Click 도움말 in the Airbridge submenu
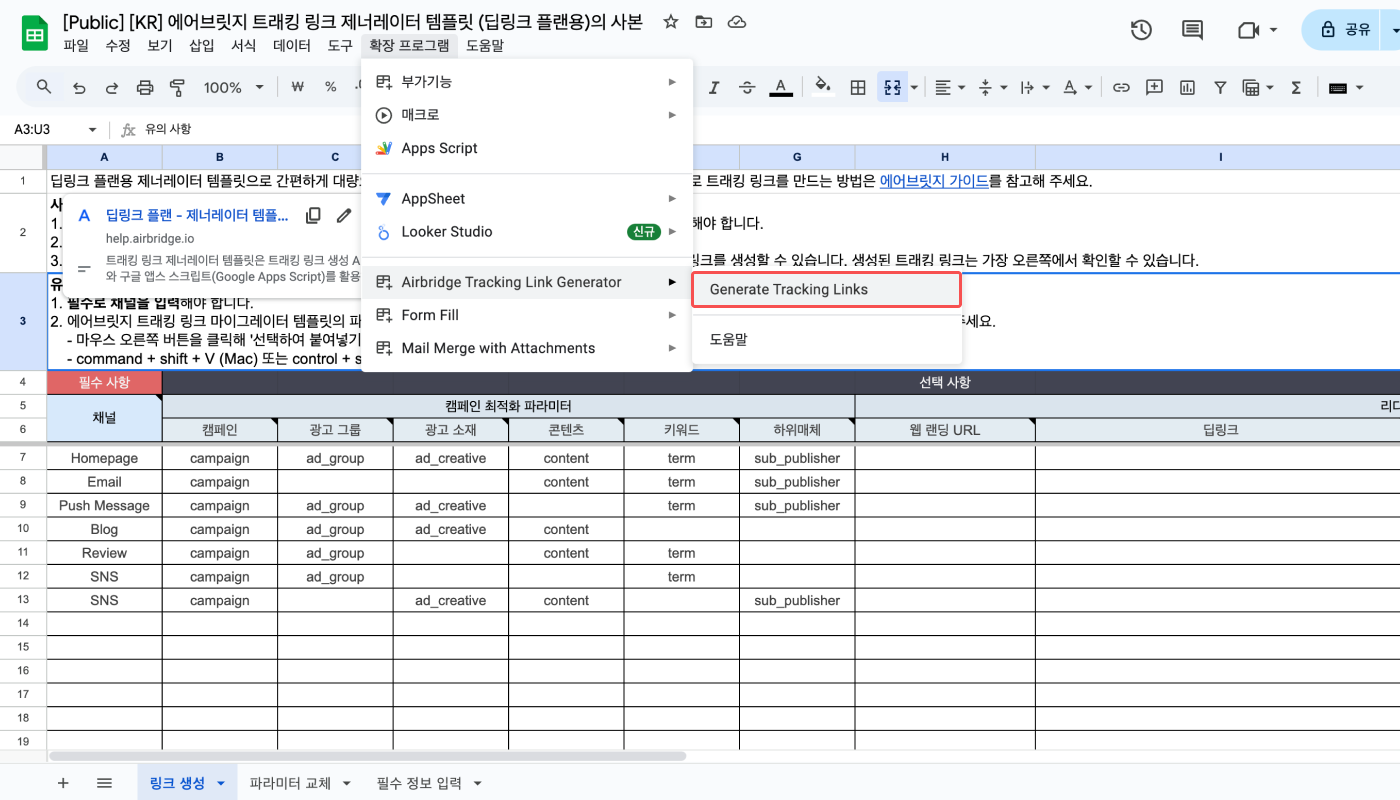 pyautogui.click(x=827, y=339)
